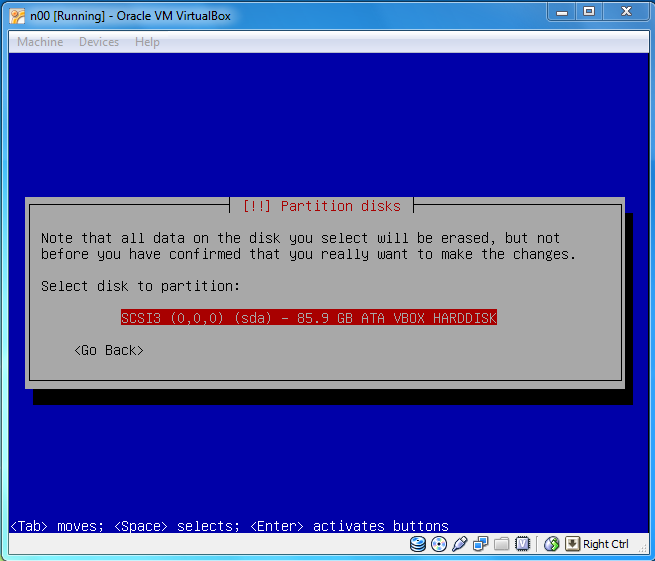The width and height of the screenshot is (655, 561).
Task: Close the n00 VirtualBox window
Action: [x=626, y=12]
